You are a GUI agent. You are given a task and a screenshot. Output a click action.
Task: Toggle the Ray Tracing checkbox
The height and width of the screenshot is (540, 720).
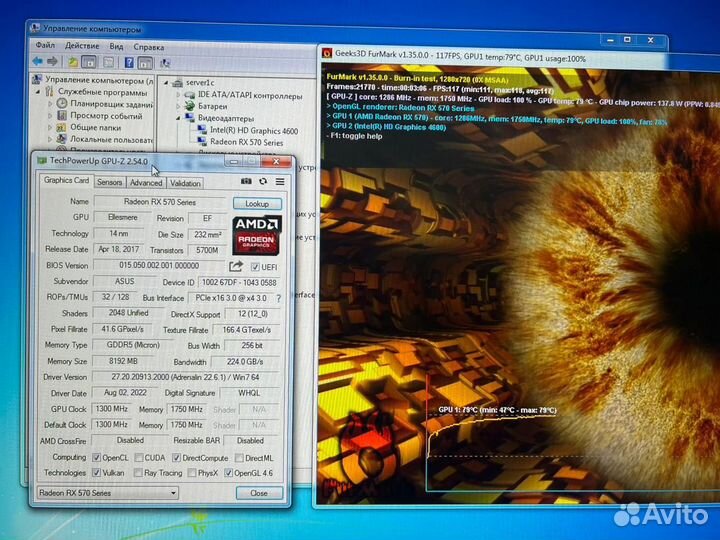coord(138,472)
